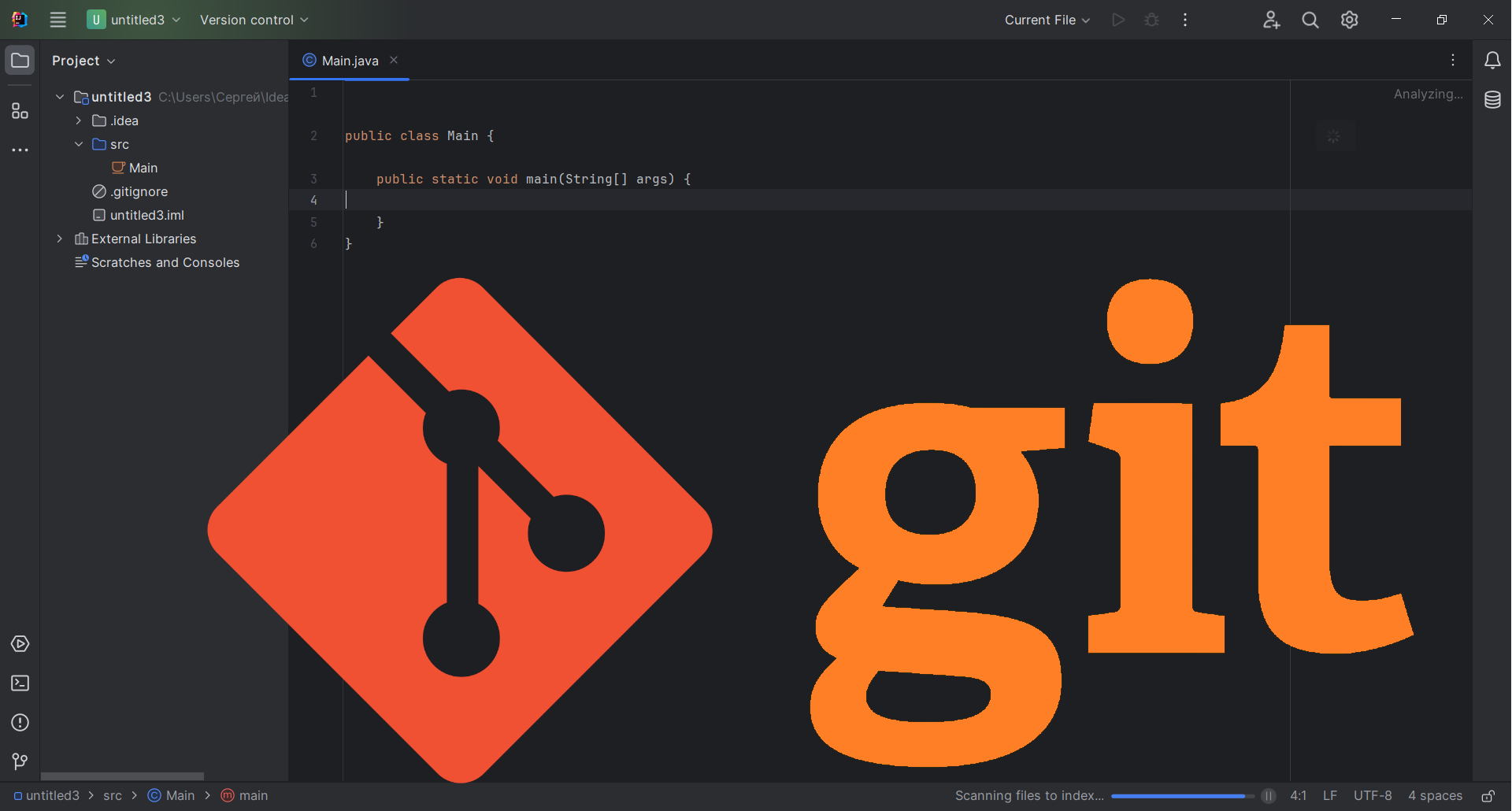The height and width of the screenshot is (811, 1512).
Task: Open the untitled3 project dropdown
Action: pyautogui.click(x=134, y=20)
